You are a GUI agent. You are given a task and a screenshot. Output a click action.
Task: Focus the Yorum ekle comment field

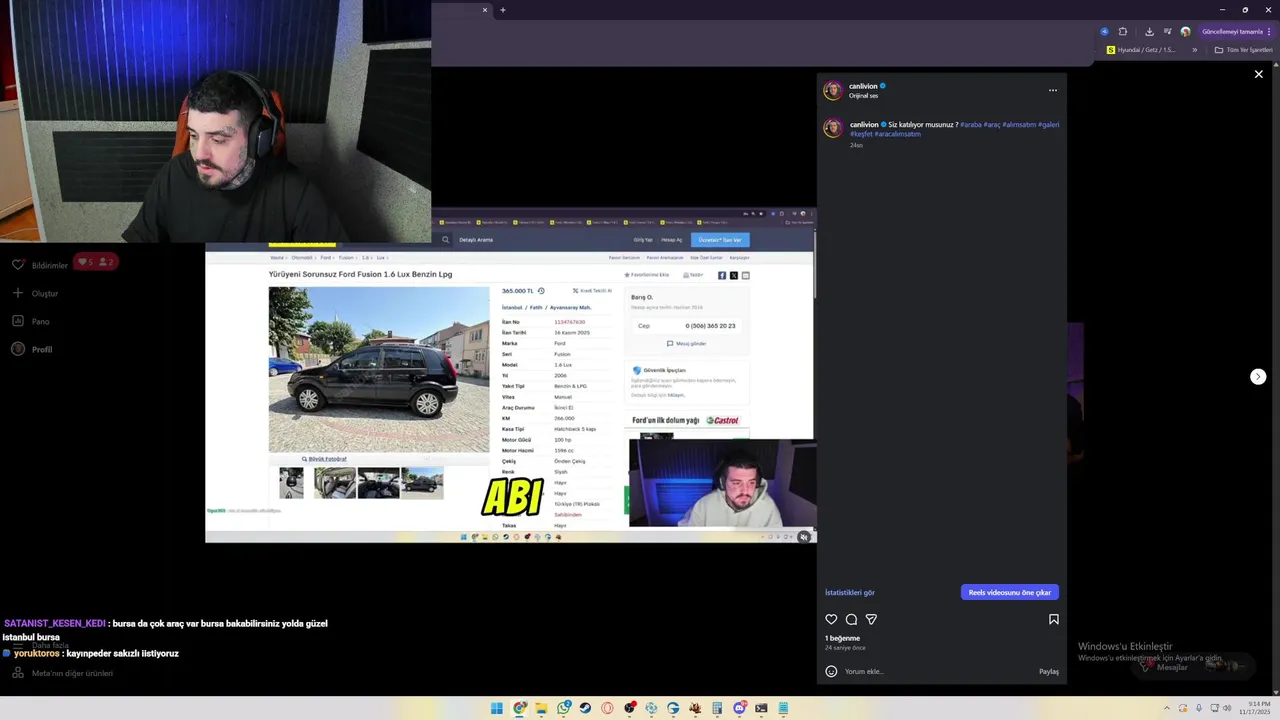[x=940, y=671]
